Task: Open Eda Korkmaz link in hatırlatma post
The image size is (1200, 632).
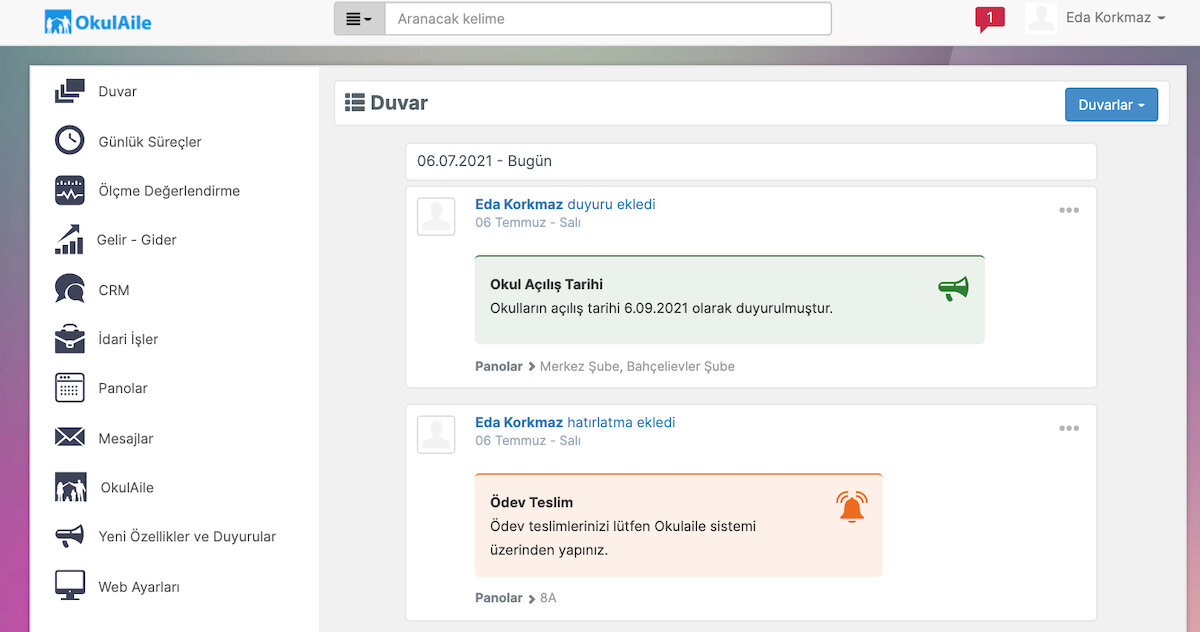Action: [519, 422]
